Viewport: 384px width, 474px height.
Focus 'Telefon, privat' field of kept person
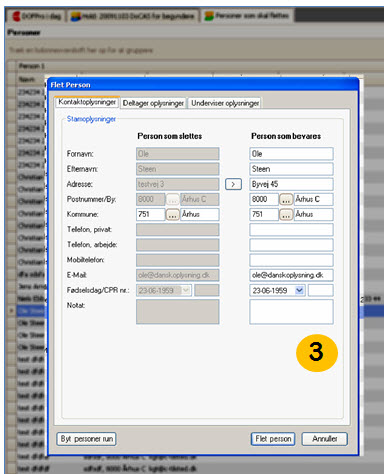291,230
